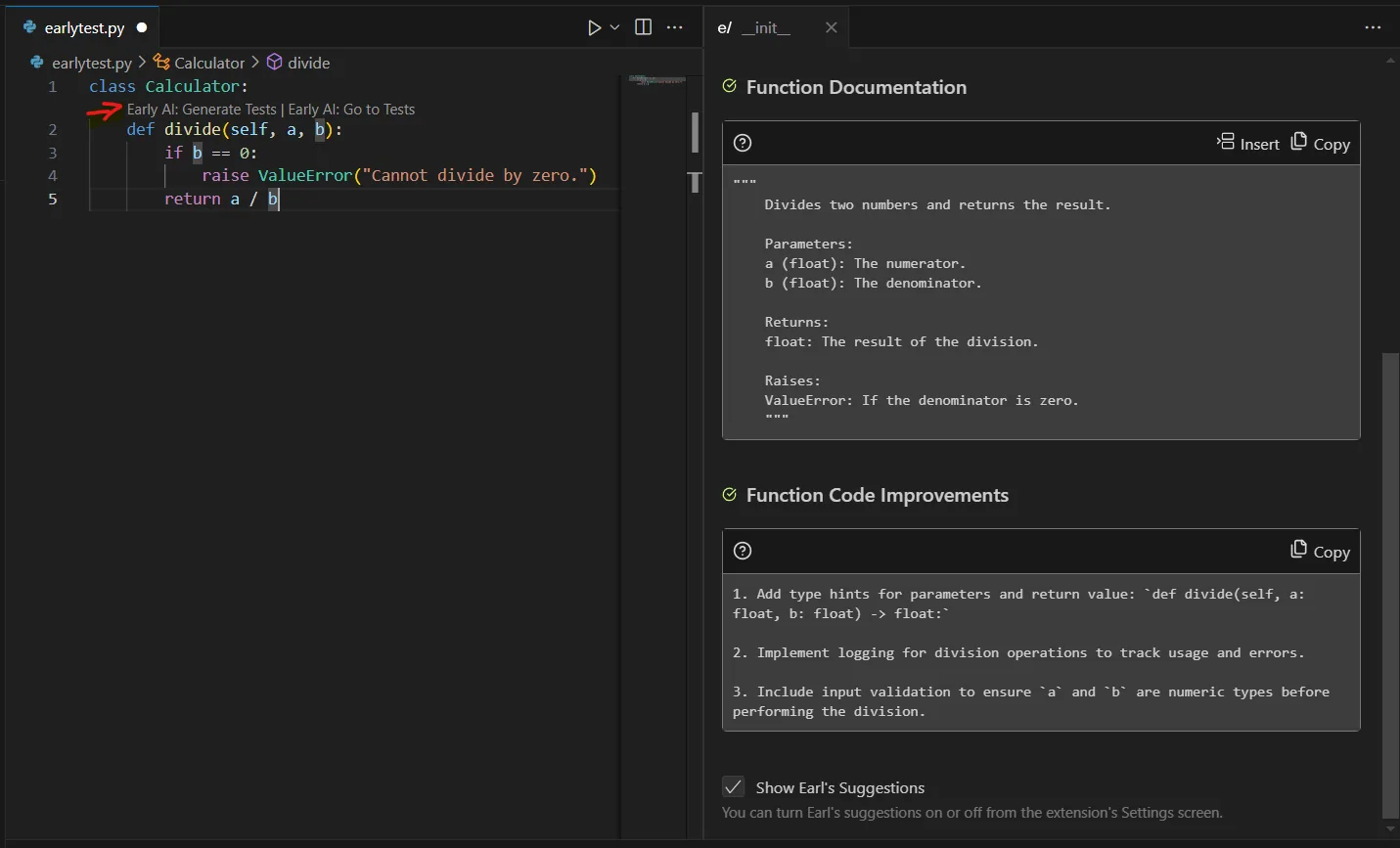This screenshot has width=1400, height=848.
Task: Click Calculator class in the breadcrumb
Action: pos(209,63)
